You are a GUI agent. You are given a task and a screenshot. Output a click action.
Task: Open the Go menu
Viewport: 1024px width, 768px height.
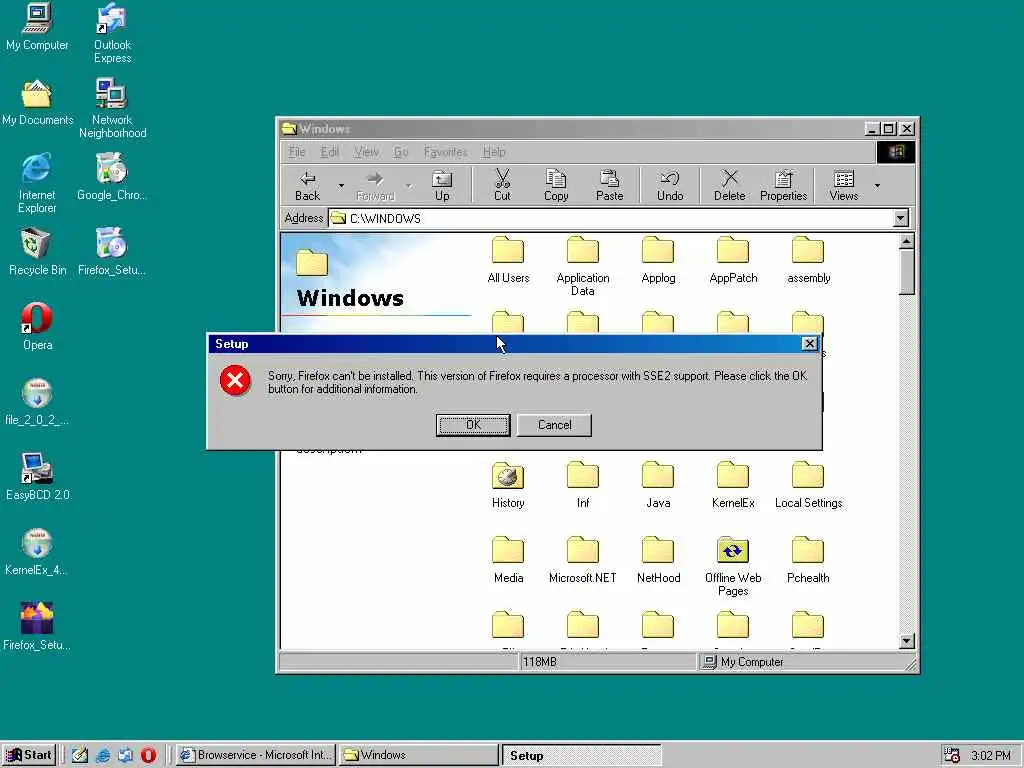click(400, 152)
